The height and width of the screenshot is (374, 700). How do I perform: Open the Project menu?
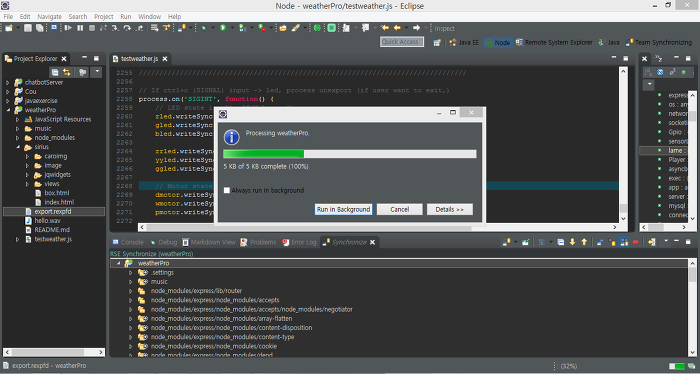click(104, 17)
